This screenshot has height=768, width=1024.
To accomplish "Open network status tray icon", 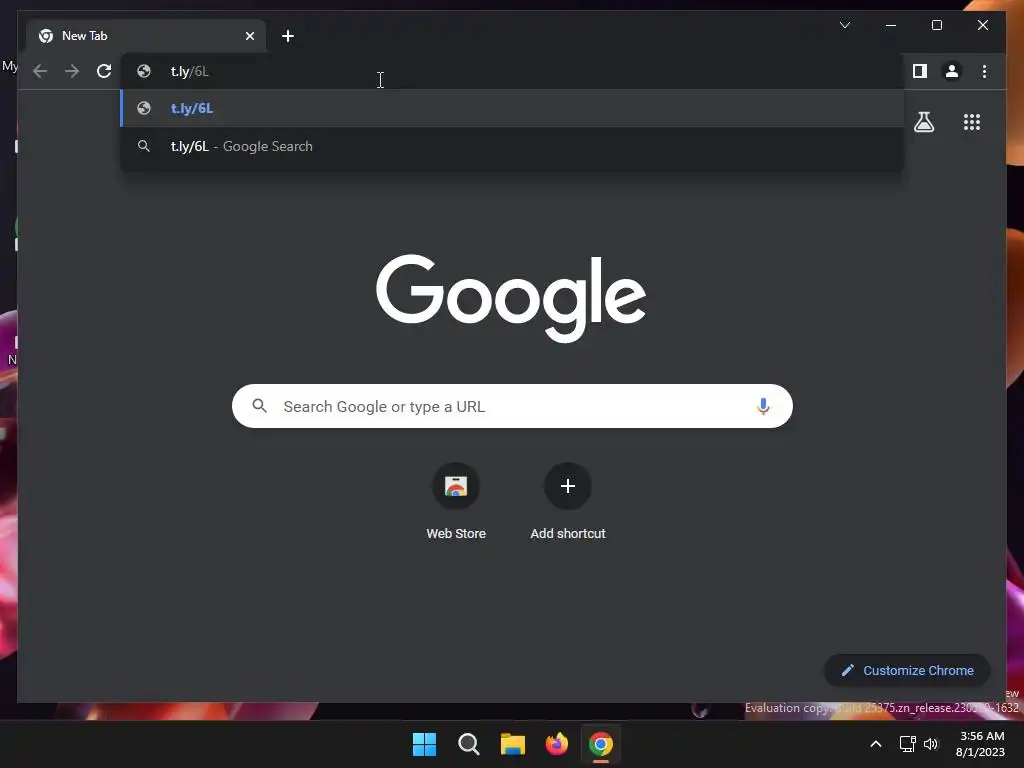I will click(x=907, y=744).
